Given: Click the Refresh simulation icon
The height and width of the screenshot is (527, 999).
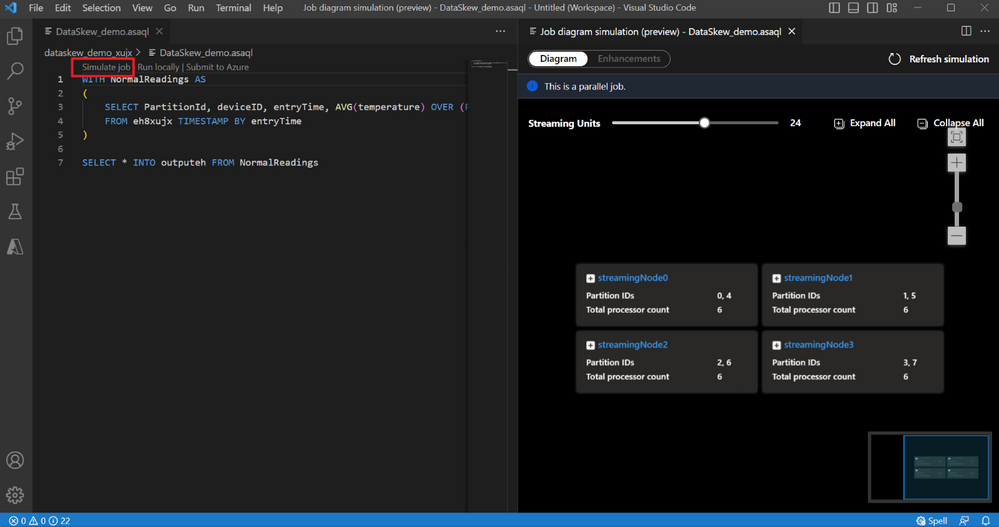Looking at the screenshot, I should (895, 59).
